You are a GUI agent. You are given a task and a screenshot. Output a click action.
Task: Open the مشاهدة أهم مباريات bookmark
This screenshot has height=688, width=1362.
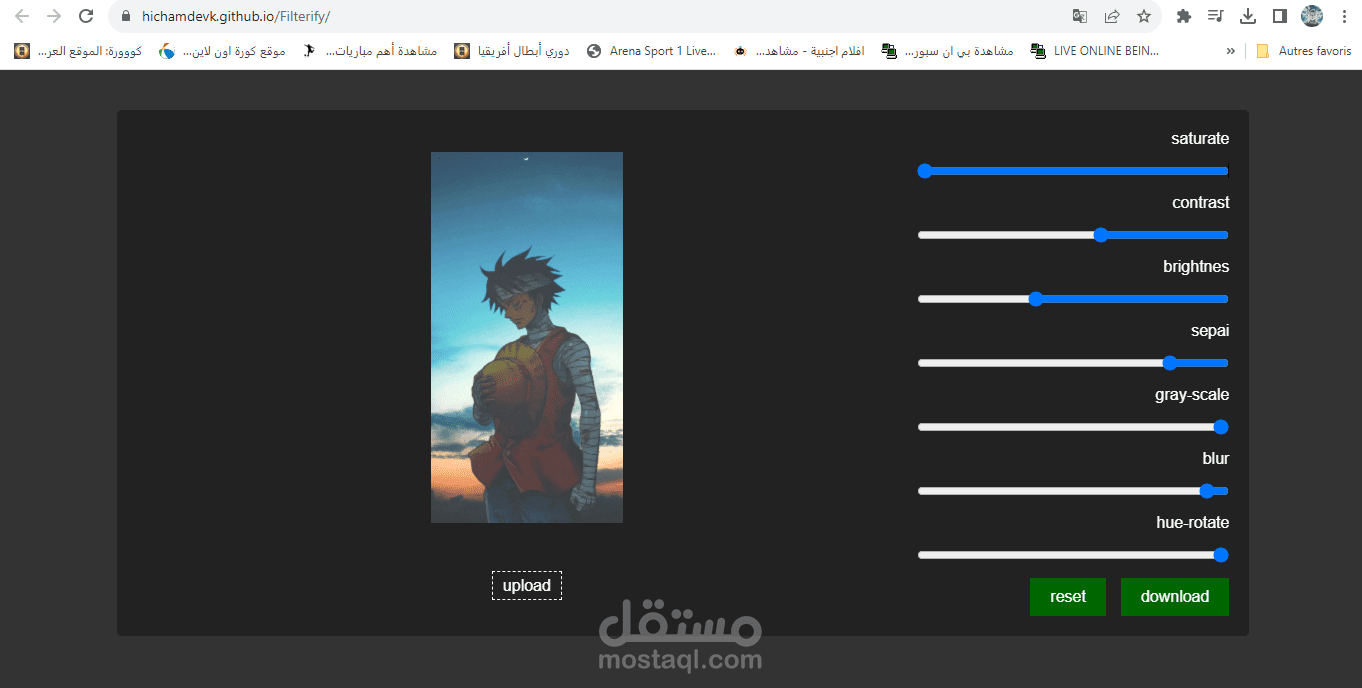tap(371, 50)
